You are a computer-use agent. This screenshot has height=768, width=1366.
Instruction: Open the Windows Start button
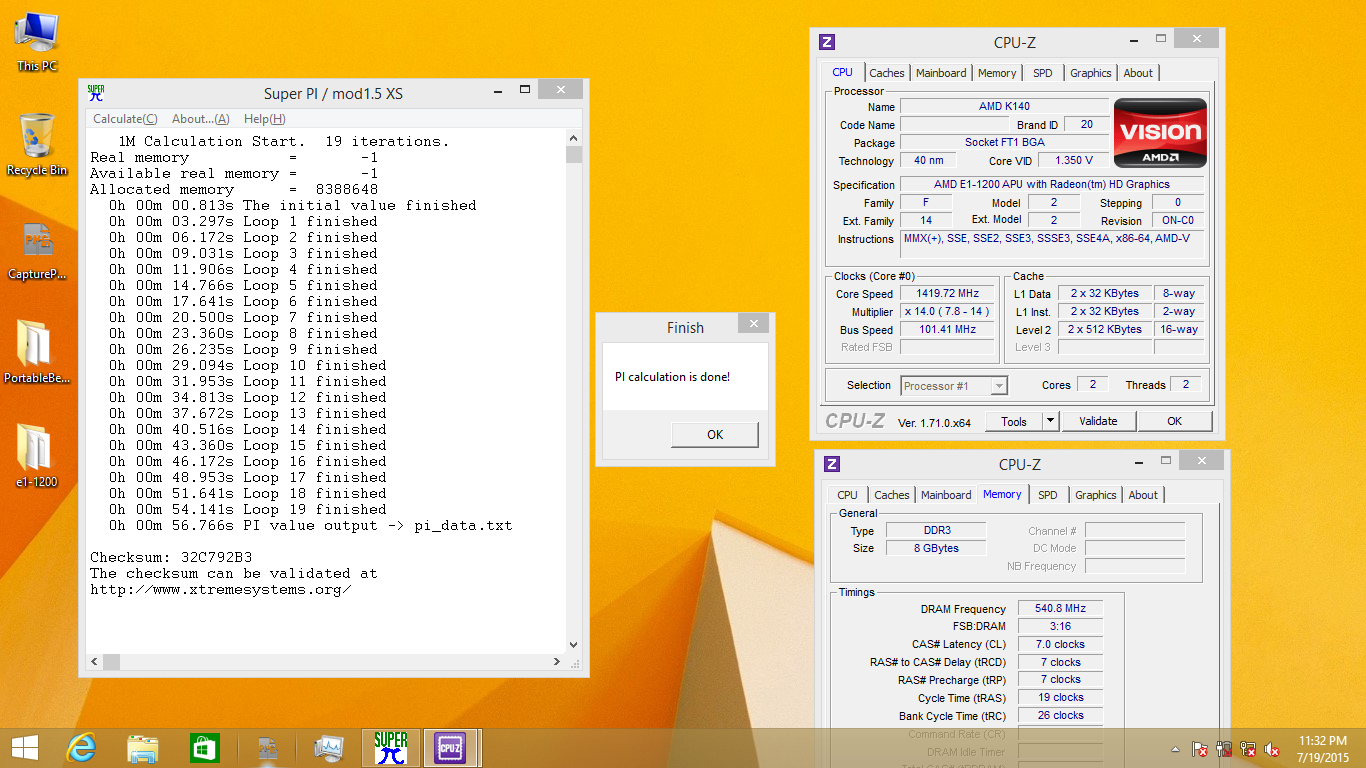click(25, 748)
